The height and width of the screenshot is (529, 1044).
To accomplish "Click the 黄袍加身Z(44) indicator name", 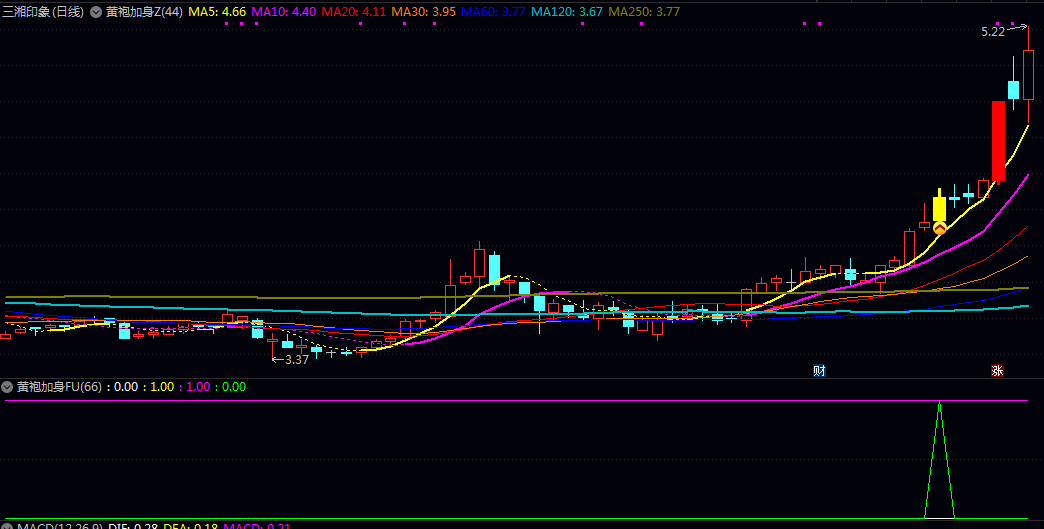I will 144,12.
